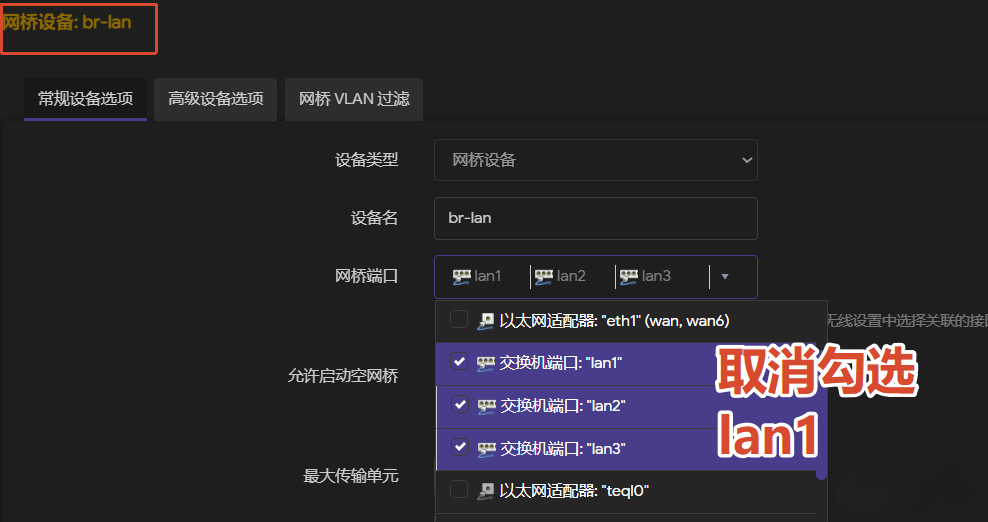Click the lan3 chip text in 网桥端口 field

pyautogui.click(x=656, y=276)
